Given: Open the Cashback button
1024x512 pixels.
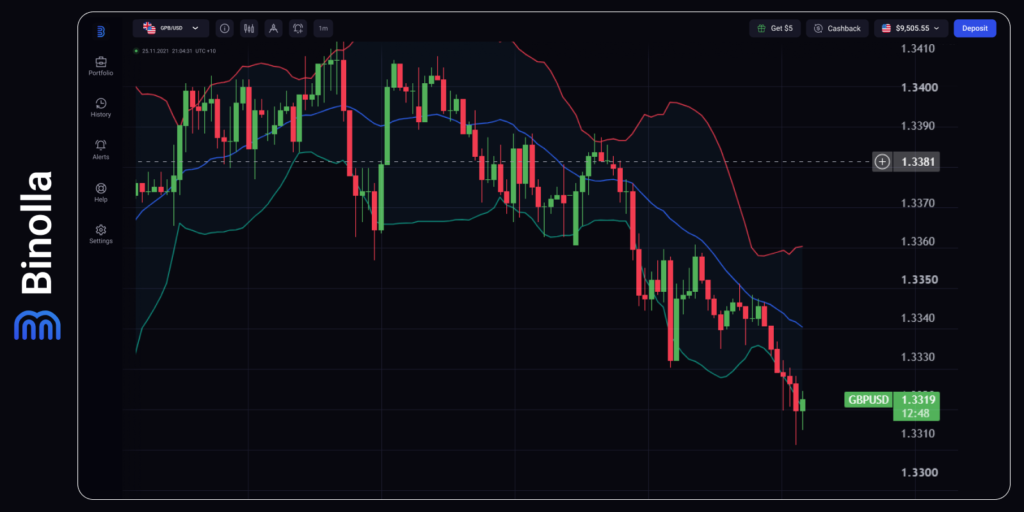Looking at the screenshot, I should click(x=837, y=28).
